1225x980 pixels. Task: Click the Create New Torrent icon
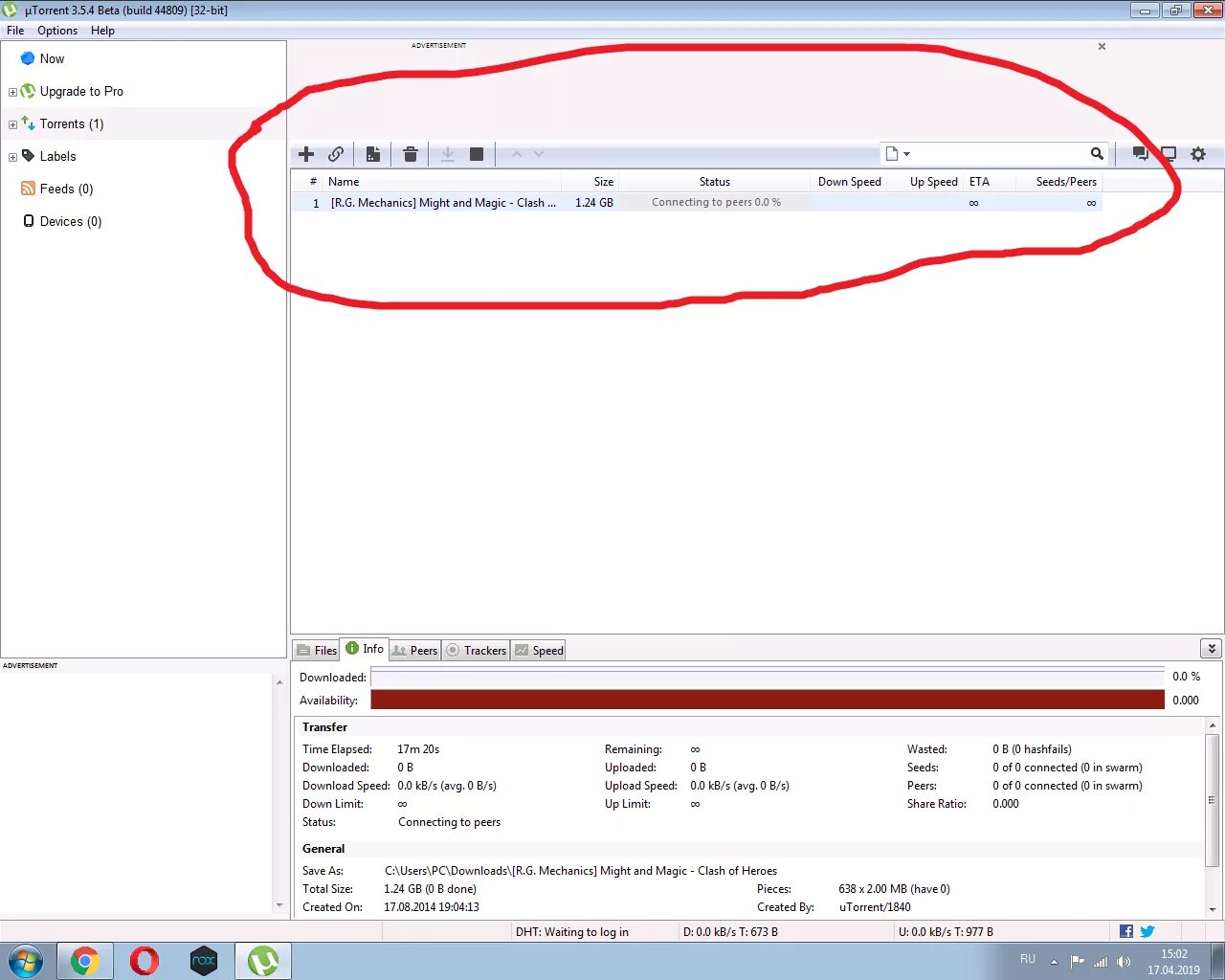click(373, 154)
